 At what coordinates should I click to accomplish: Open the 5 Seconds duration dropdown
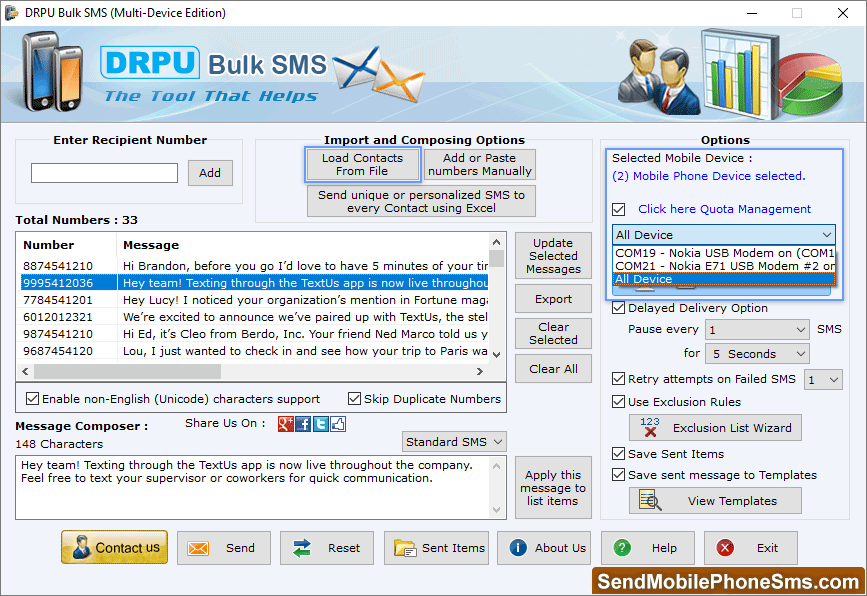[757, 354]
